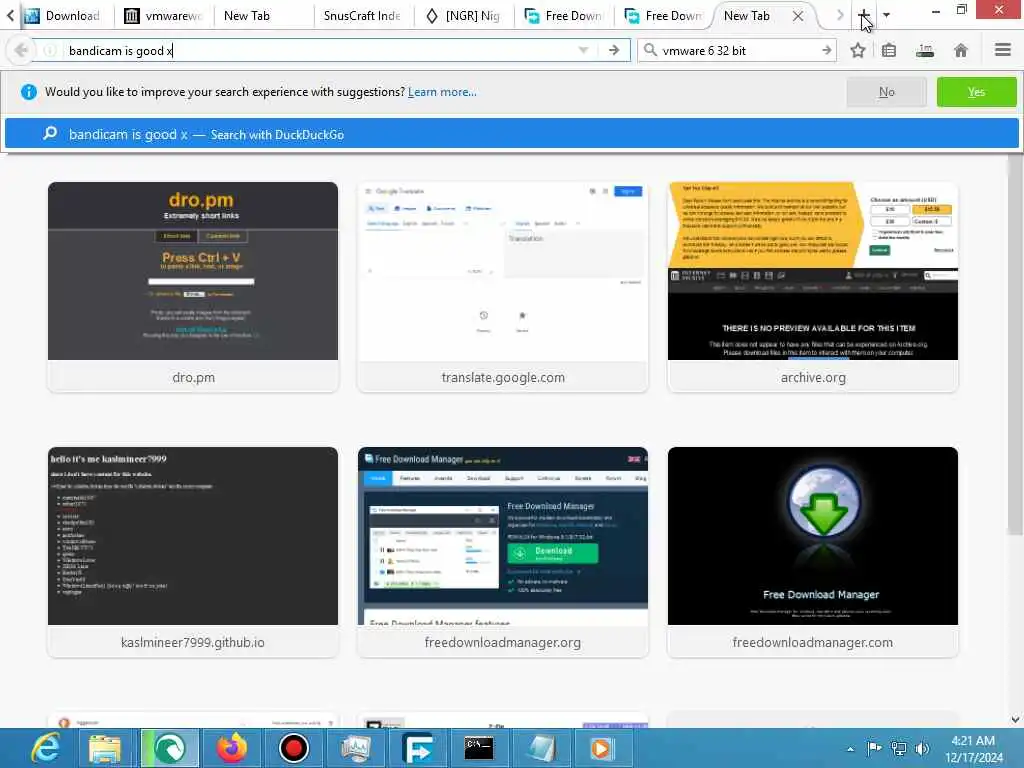Open the orange media player taskbar icon
This screenshot has width=1024, height=768.
click(603, 748)
